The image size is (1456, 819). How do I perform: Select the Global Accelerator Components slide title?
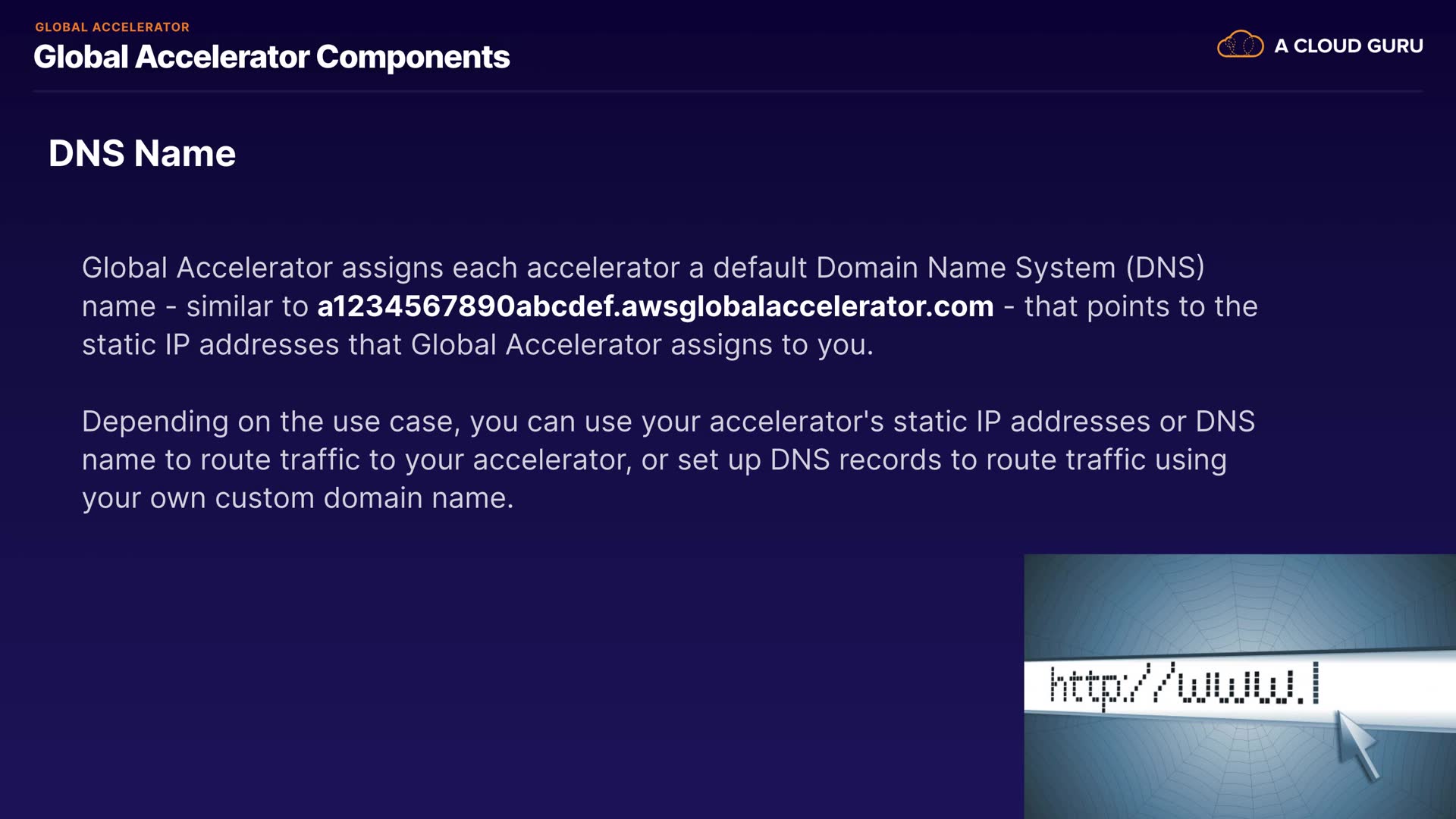coord(271,58)
